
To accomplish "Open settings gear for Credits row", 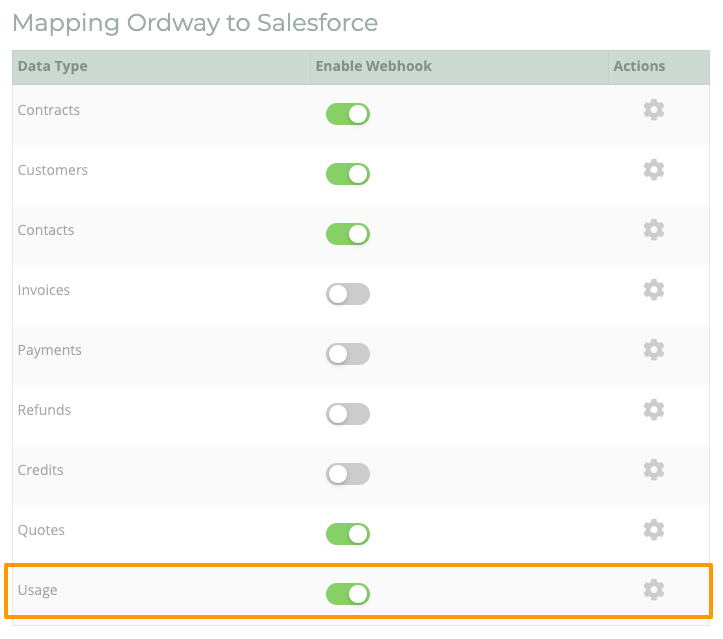I will pos(653,469).
